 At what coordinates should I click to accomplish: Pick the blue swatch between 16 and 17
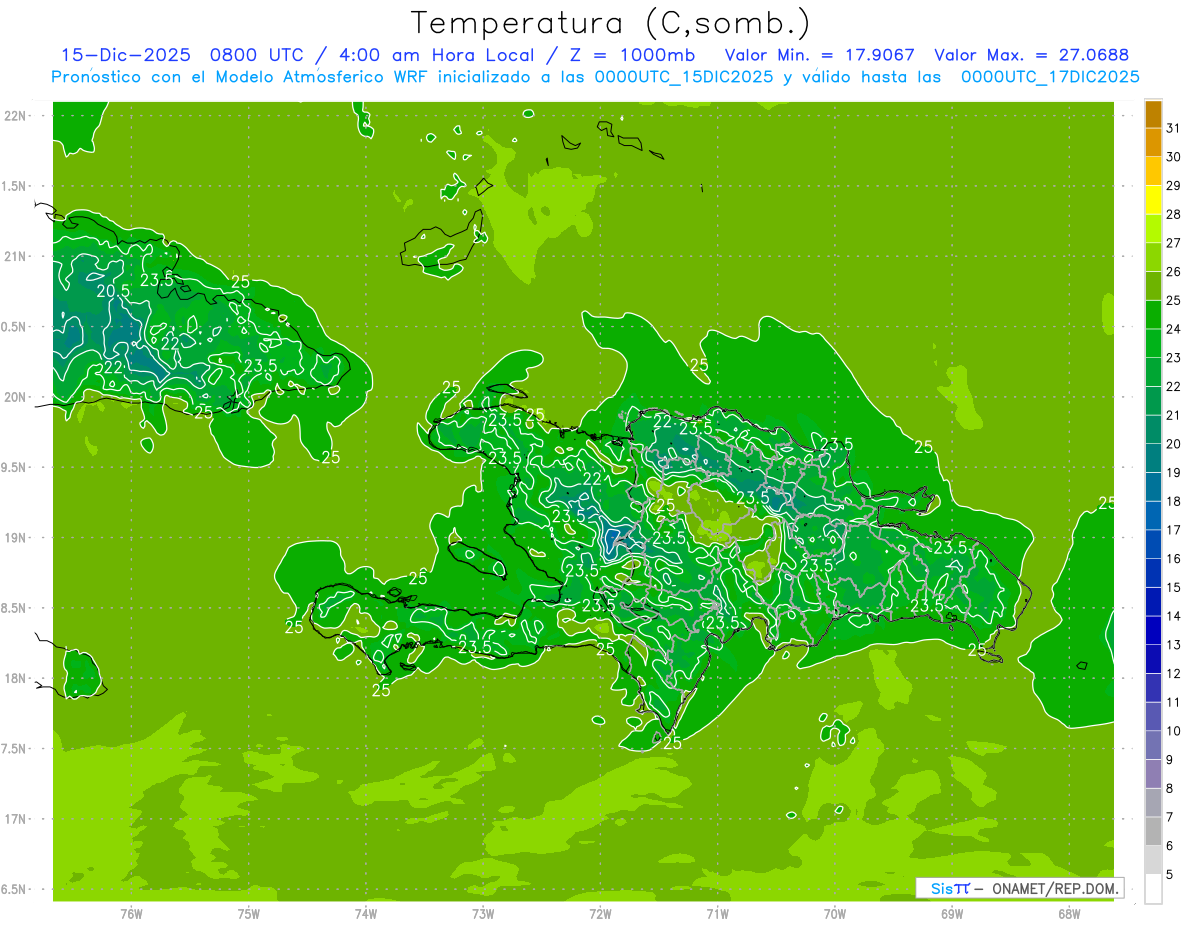click(1153, 545)
